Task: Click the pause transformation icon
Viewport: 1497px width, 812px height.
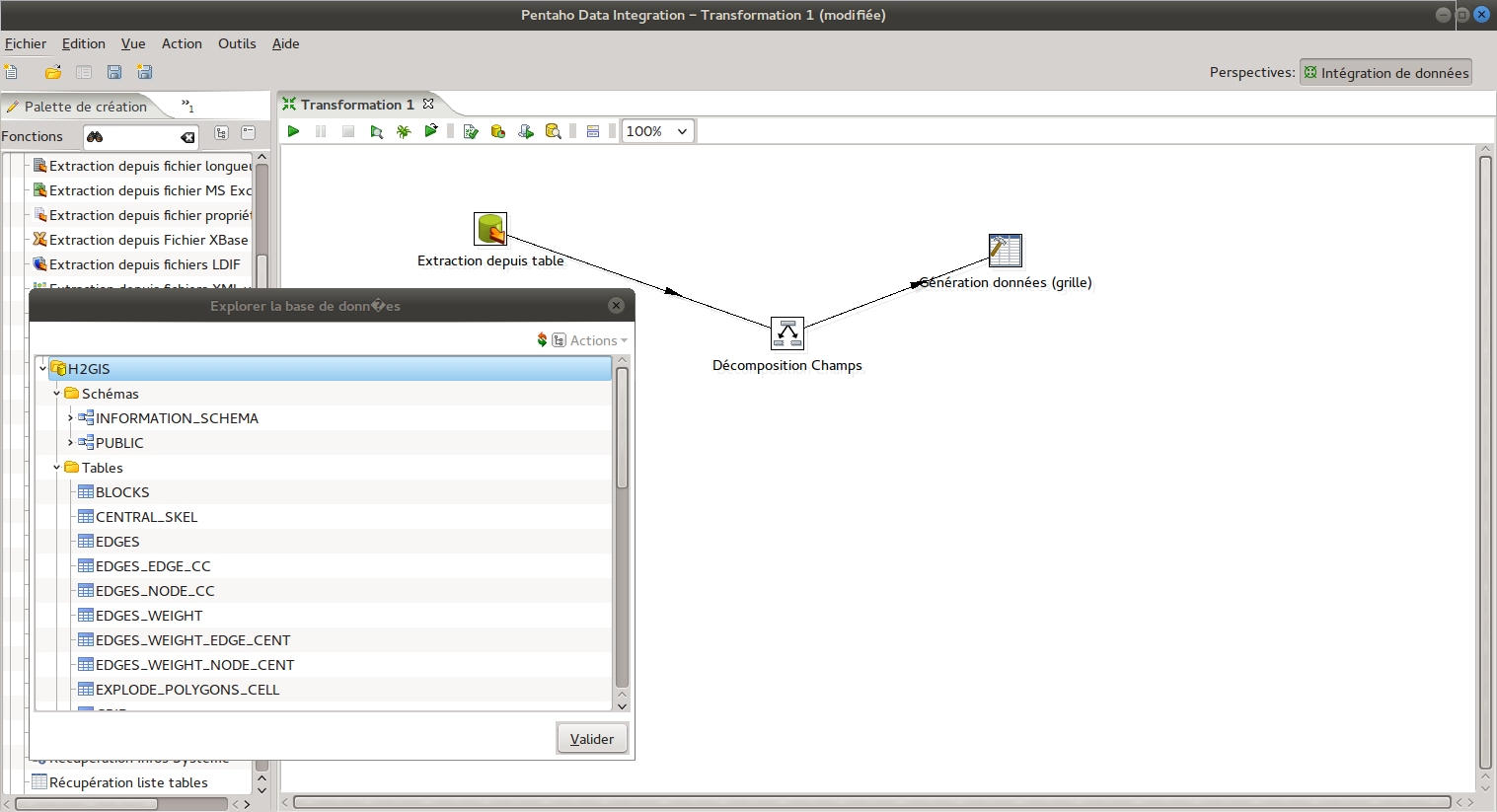Action: coord(321,131)
